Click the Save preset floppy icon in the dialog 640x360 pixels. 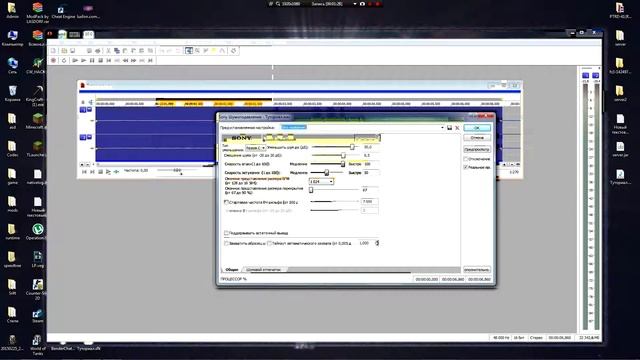click(x=449, y=128)
